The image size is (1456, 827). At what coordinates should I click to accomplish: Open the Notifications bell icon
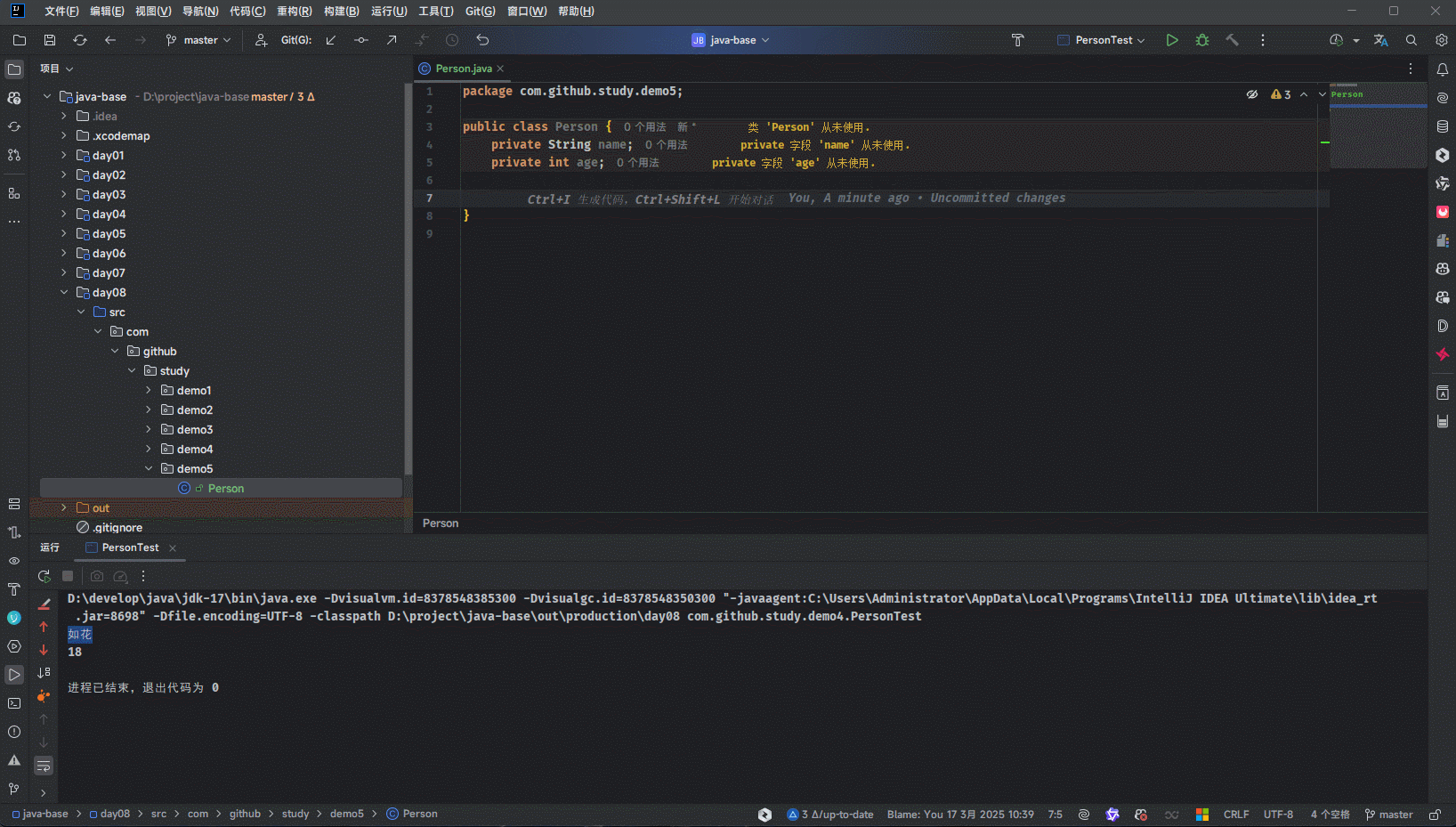click(1443, 69)
